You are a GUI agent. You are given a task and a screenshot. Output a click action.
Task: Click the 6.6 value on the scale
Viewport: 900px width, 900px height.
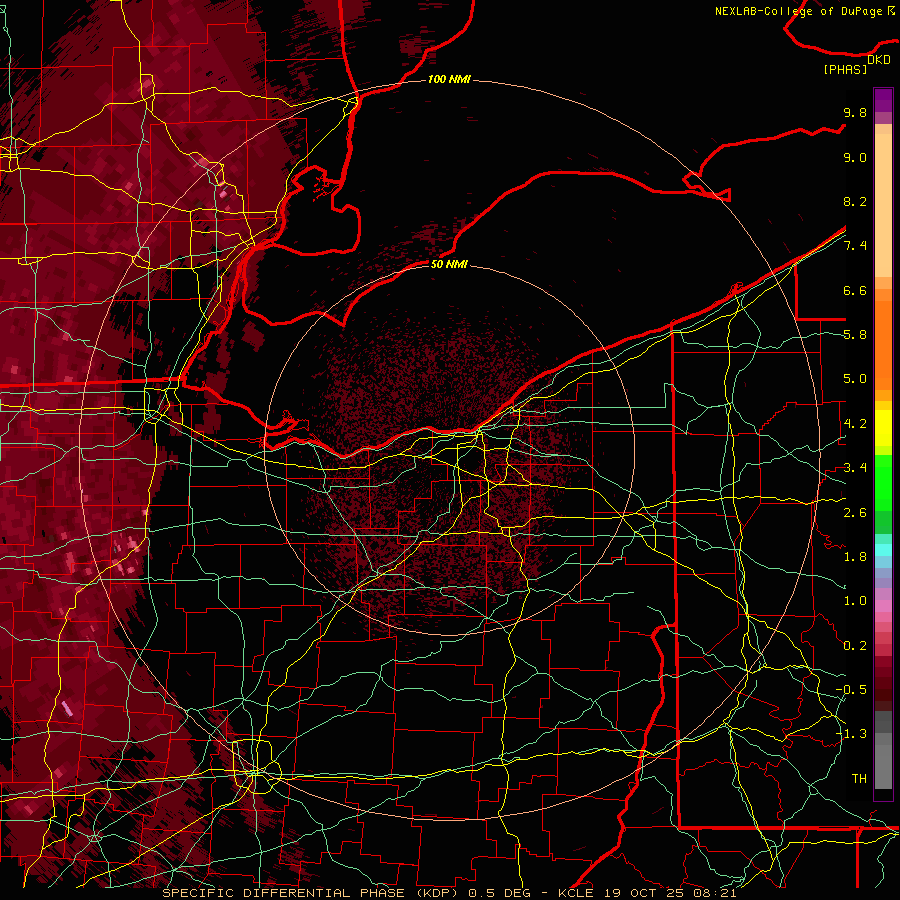pyautogui.click(x=855, y=290)
